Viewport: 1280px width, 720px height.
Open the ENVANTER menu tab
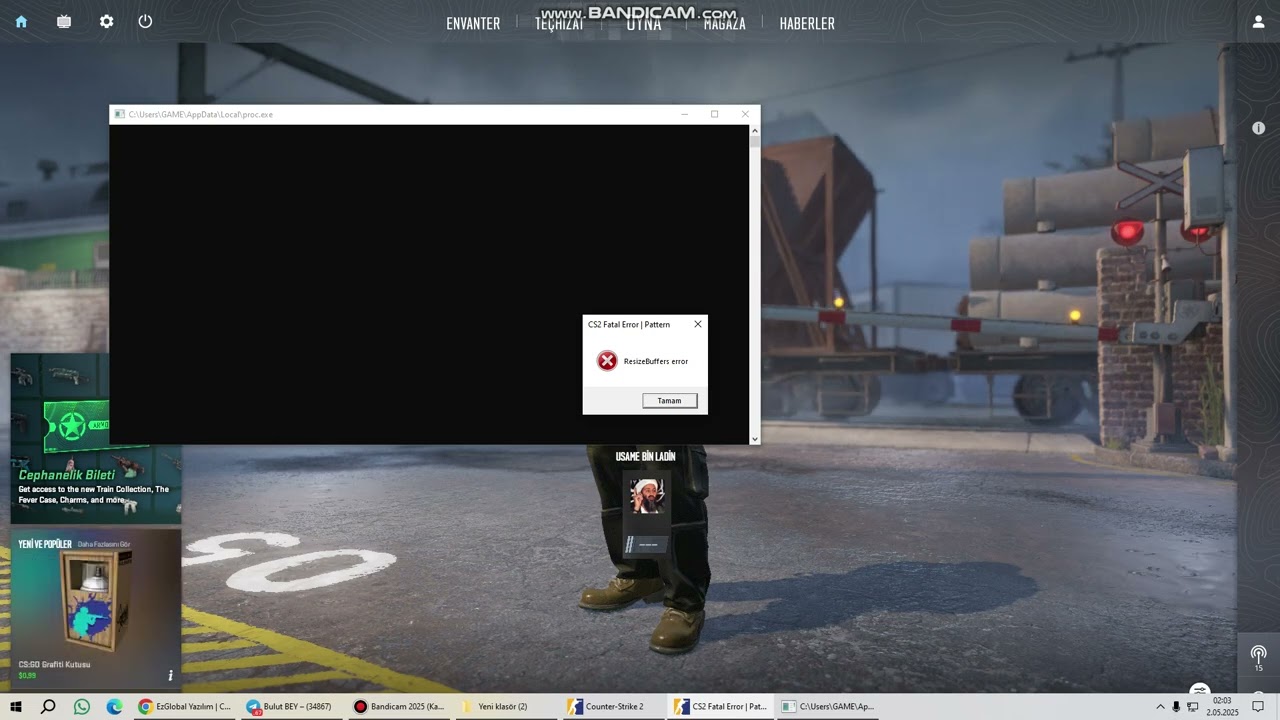coord(473,23)
